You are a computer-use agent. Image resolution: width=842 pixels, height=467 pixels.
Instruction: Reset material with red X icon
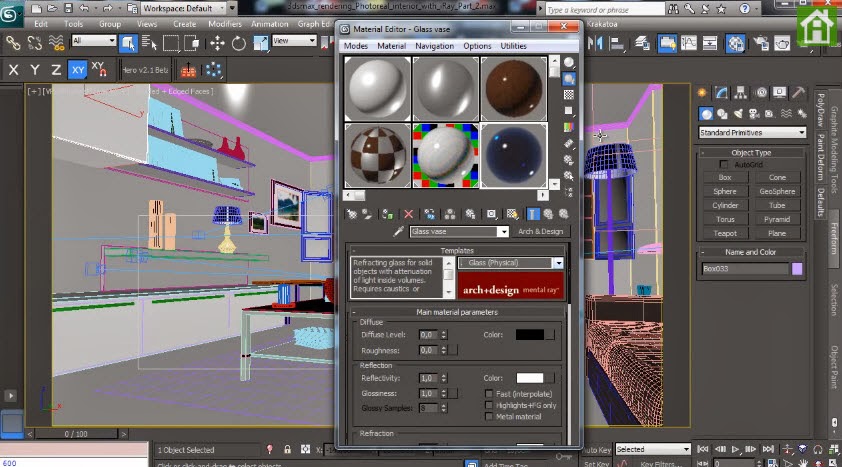(x=408, y=214)
